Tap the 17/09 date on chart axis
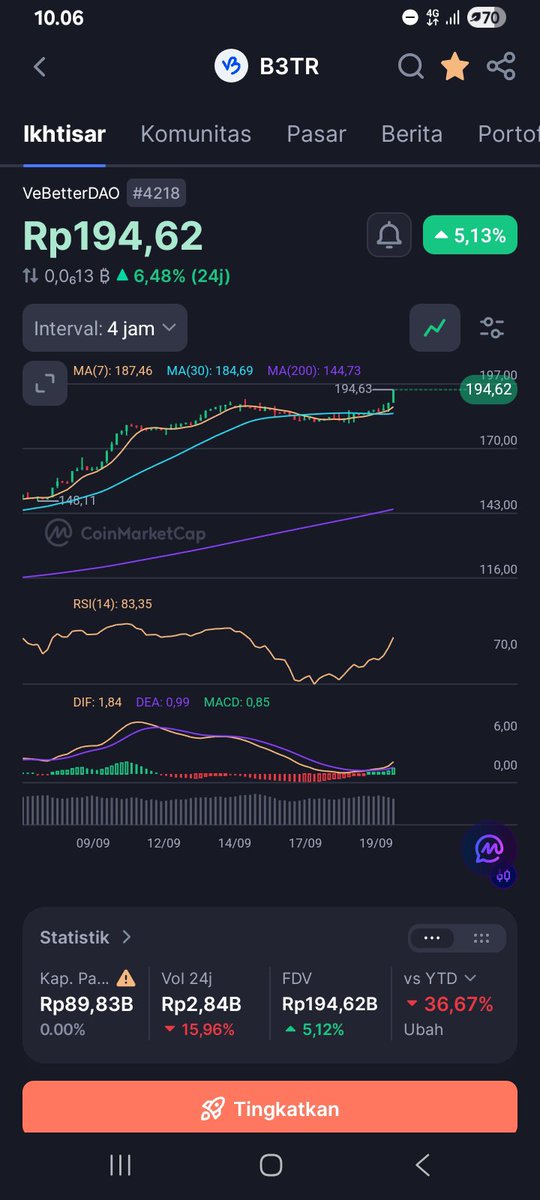The width and height of the screenshot is (540, 1200). (305, 843)
